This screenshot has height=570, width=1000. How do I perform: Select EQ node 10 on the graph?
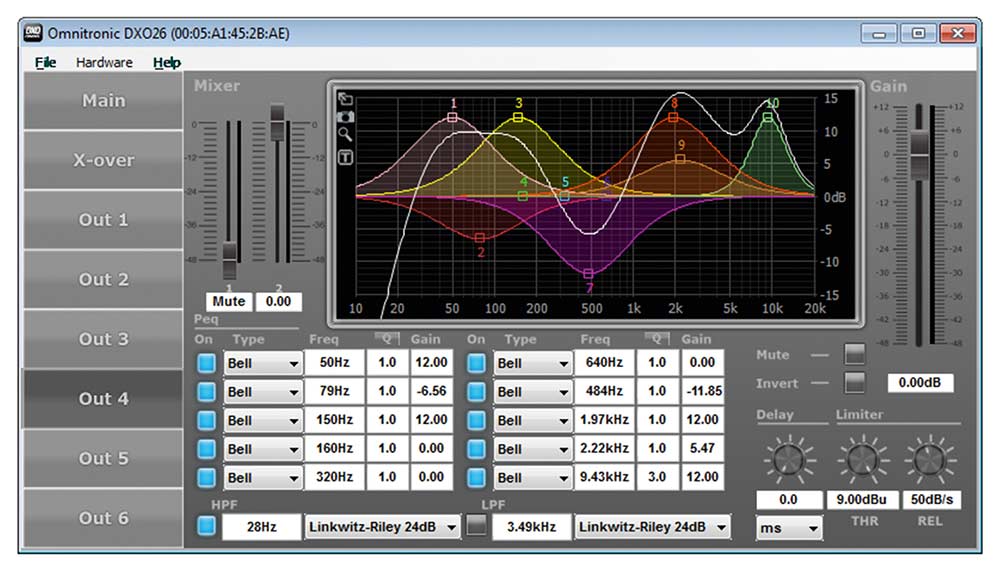[x=768, y=117]
